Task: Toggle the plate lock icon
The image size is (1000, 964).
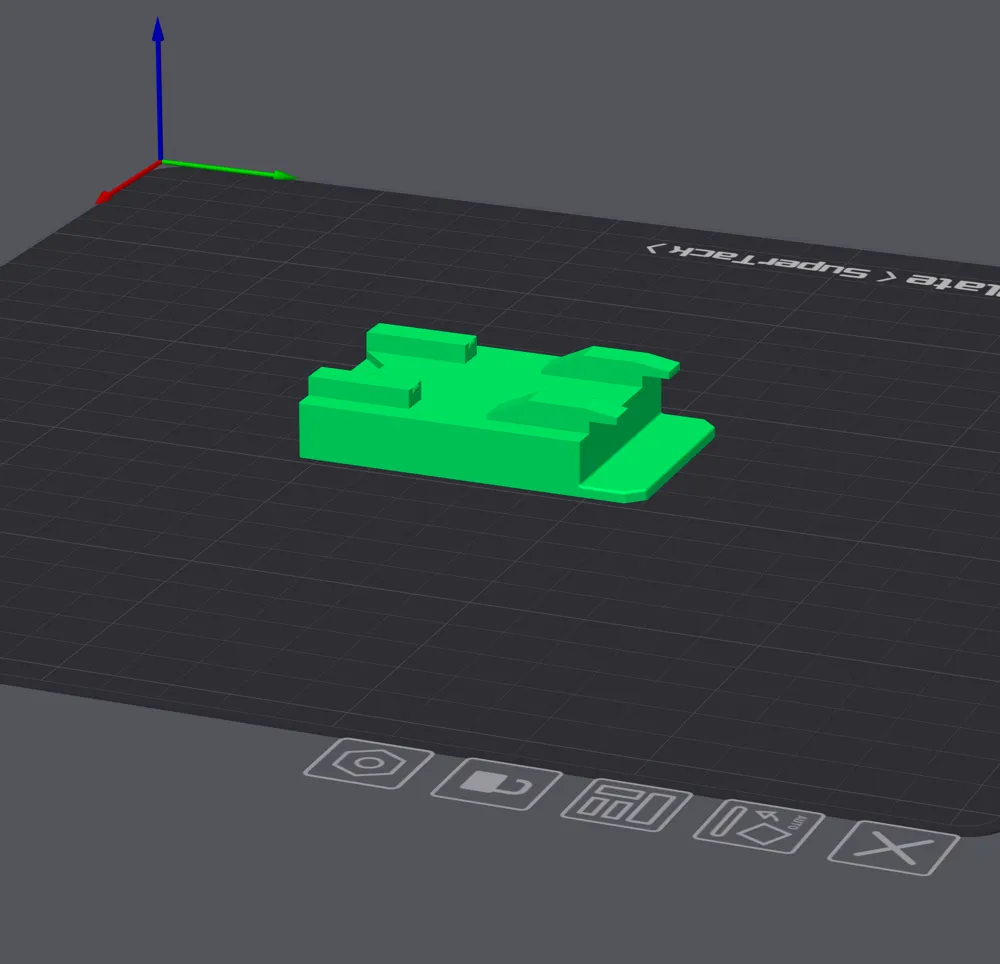Action: point(496,784)
